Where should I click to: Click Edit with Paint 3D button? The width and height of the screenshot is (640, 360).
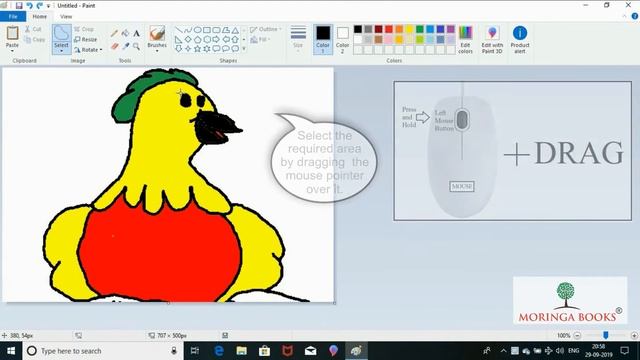pyautogui.click(x=492, y=39)
